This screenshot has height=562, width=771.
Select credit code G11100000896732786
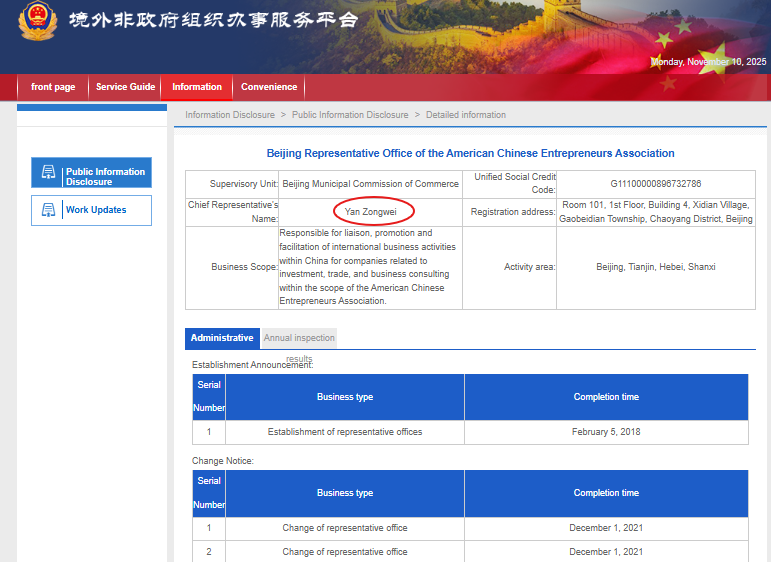click(x=655, y=184)
